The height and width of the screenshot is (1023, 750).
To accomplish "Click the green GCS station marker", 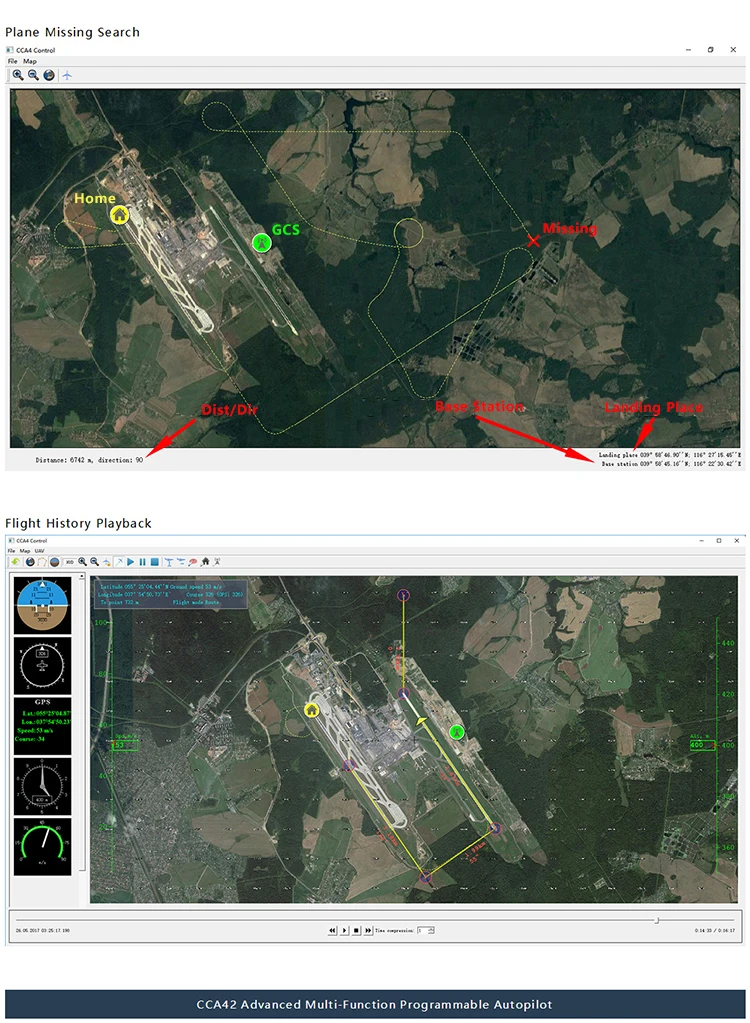I will pyautogui.click(x=262, y=243).
